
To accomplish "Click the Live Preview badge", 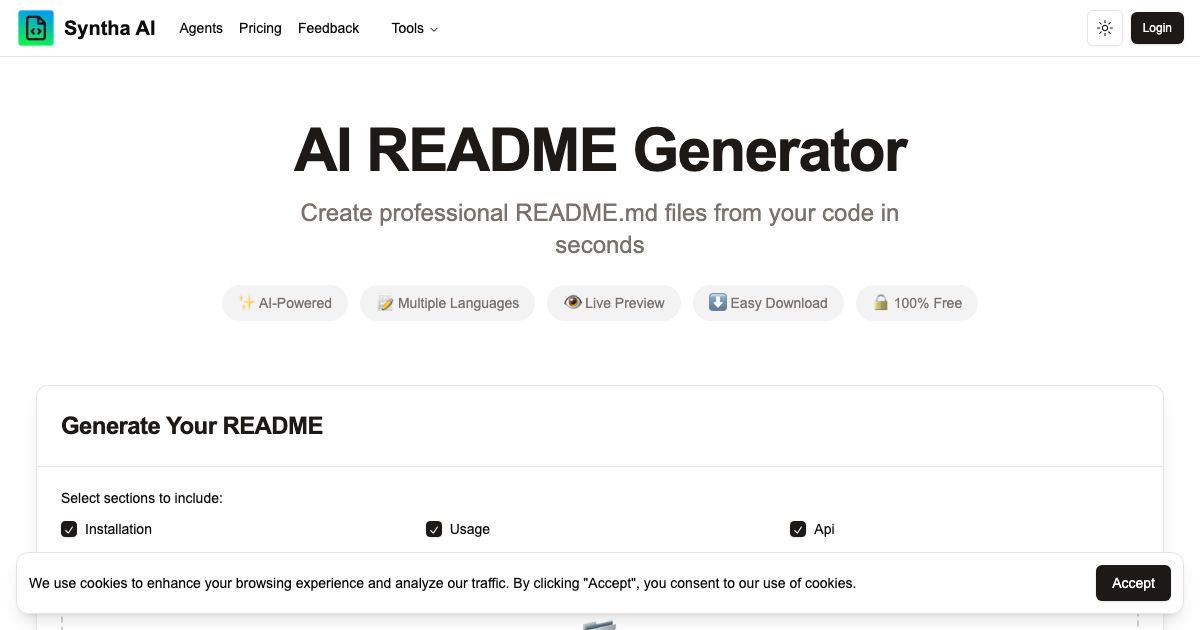I will click(x=613, y=303).
